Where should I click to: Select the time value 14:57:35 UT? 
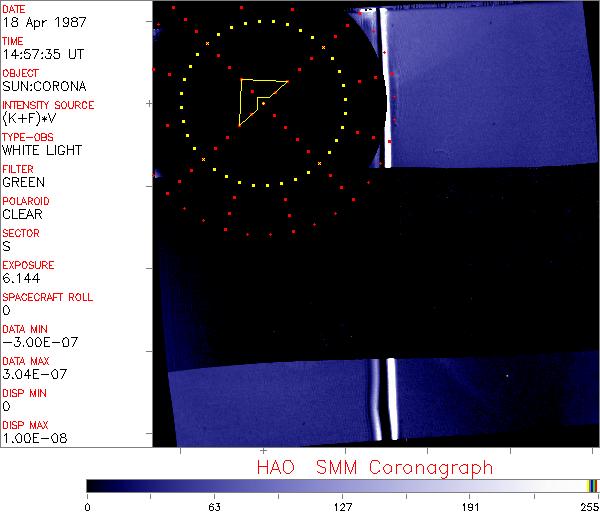[41, 54]
